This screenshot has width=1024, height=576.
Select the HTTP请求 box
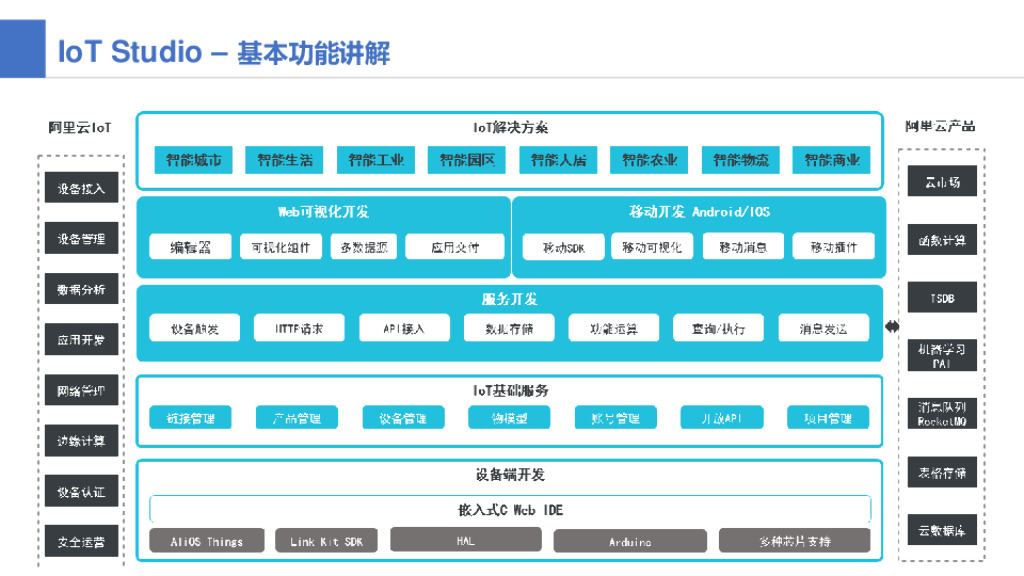(x=299, y=328)
